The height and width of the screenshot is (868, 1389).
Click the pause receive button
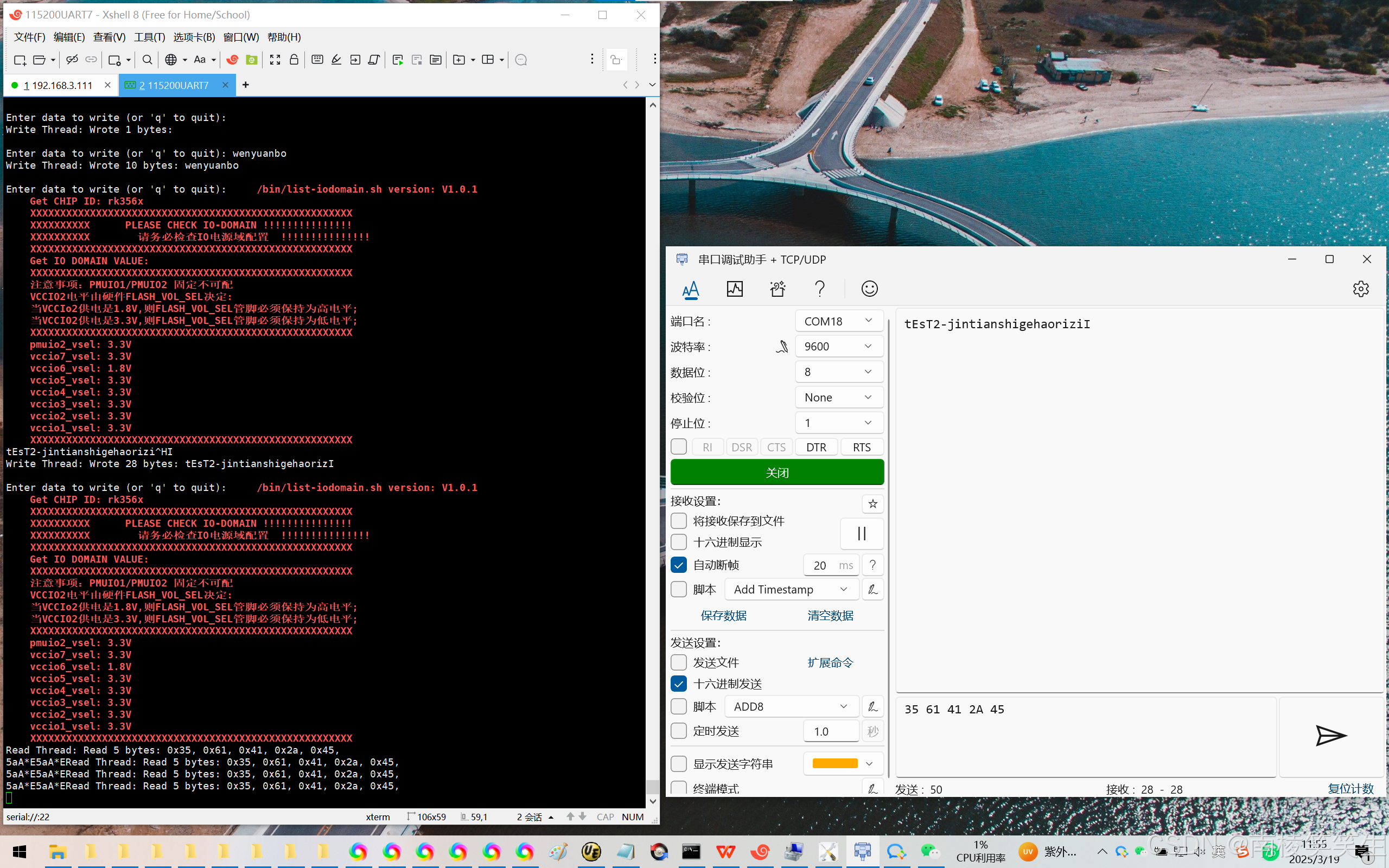pyautogui.click(x=861, y=533)
